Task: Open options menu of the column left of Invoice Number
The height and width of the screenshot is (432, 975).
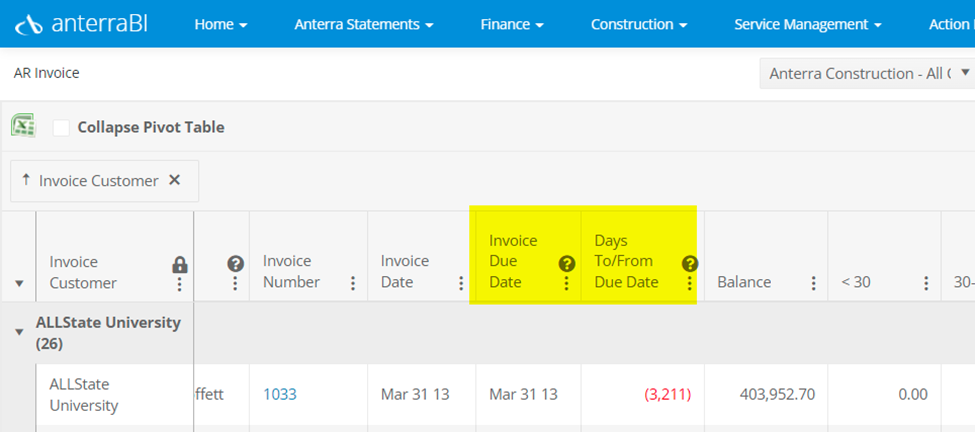Action: (235, 283)
